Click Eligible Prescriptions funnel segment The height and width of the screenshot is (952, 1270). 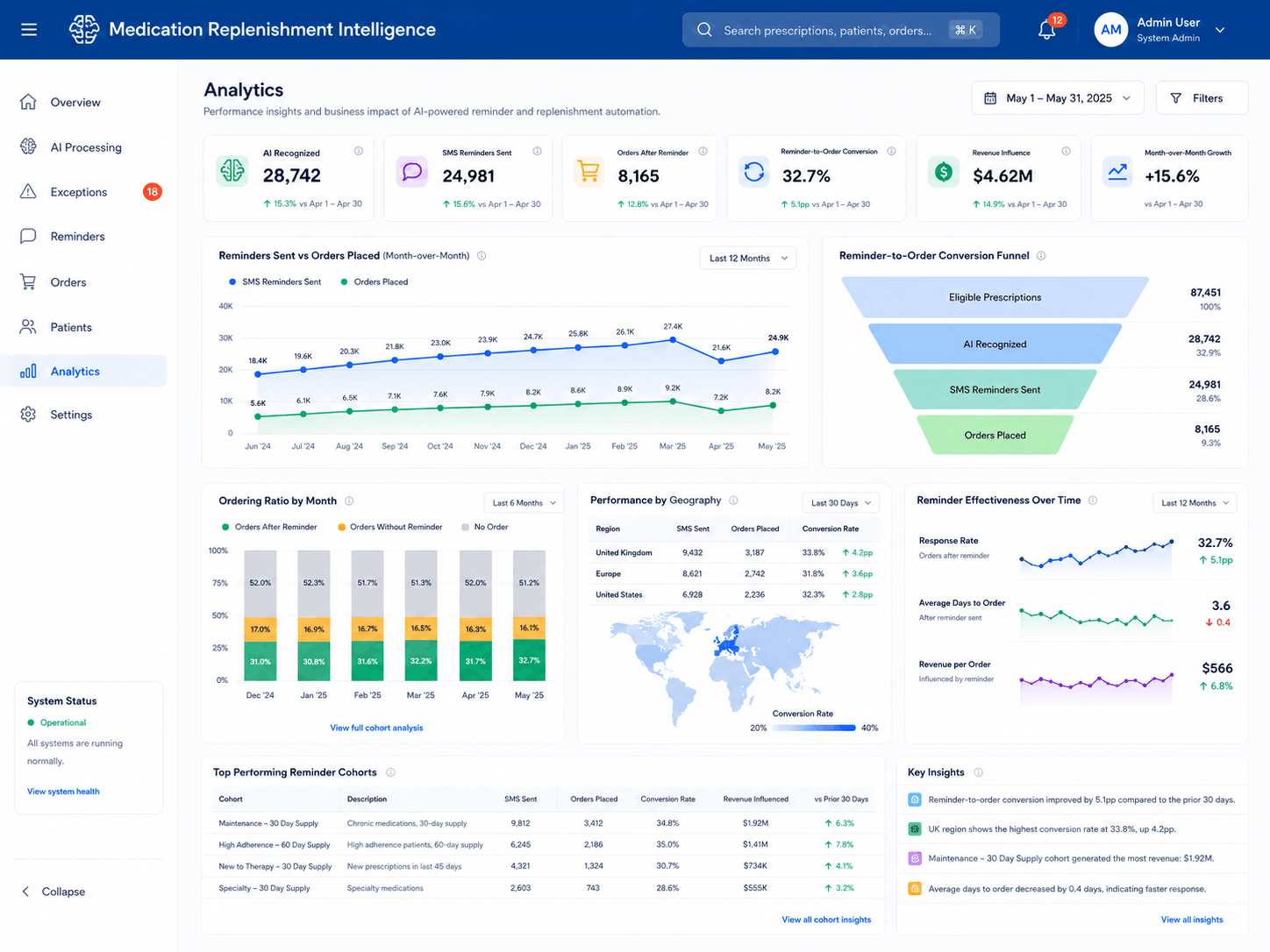(x=995, y=297)
